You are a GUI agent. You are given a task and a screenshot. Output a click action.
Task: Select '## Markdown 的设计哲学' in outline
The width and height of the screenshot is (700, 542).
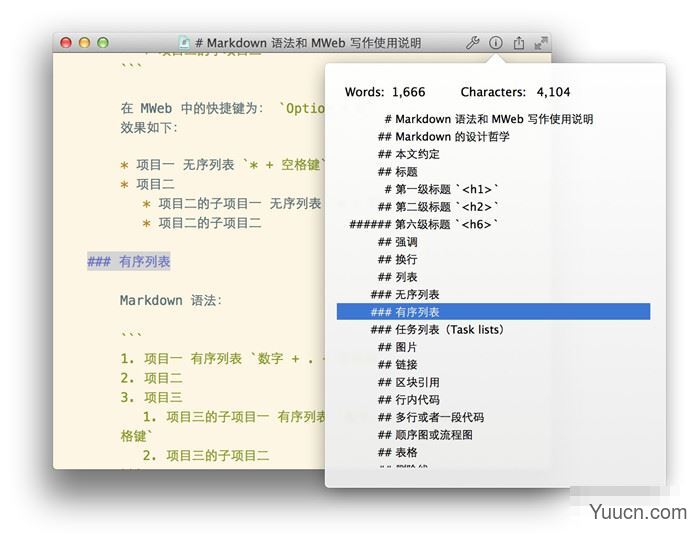[x=444, y=137]
